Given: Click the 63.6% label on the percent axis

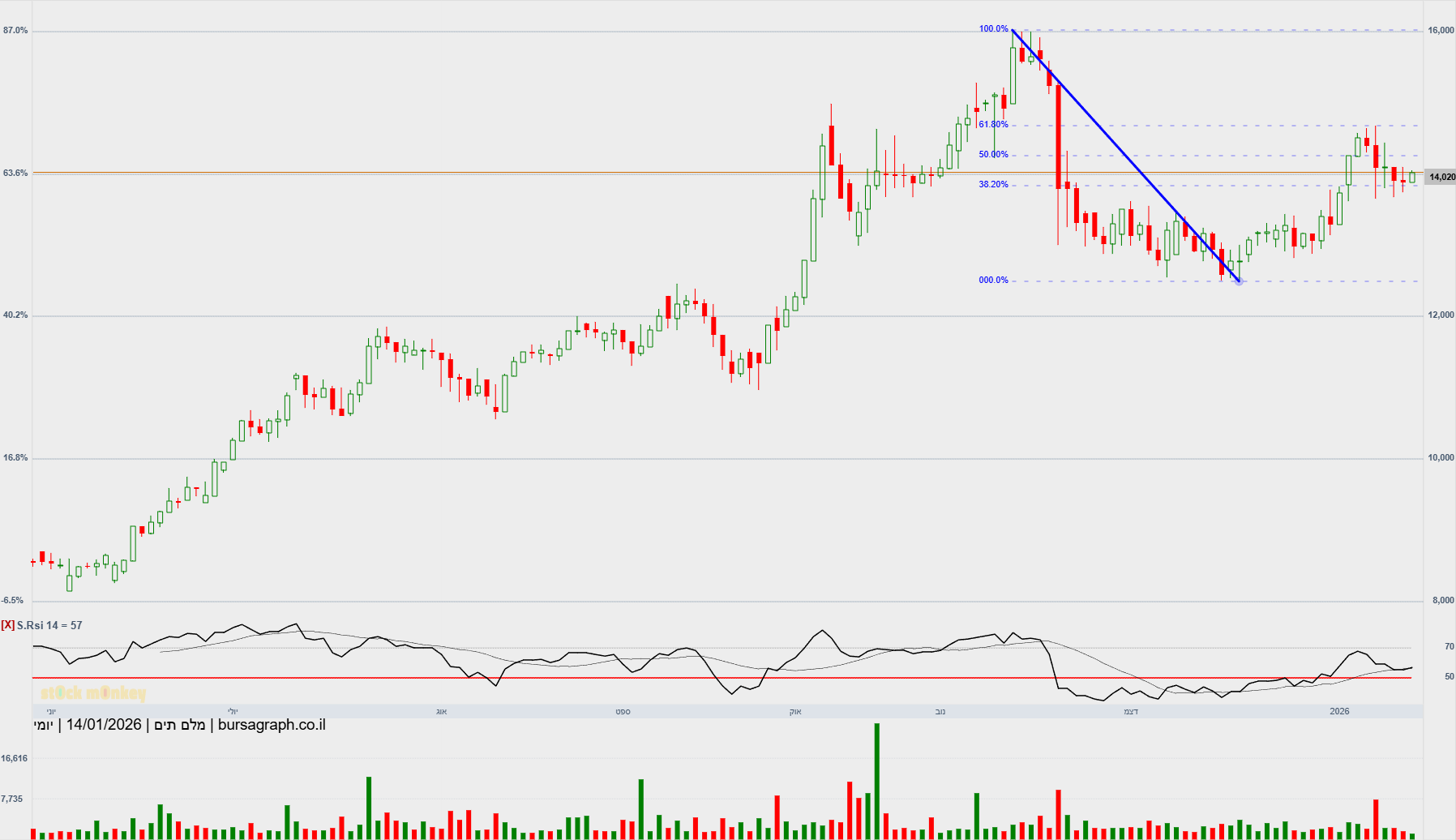Looking at the screenshot, I should (15, 174).
